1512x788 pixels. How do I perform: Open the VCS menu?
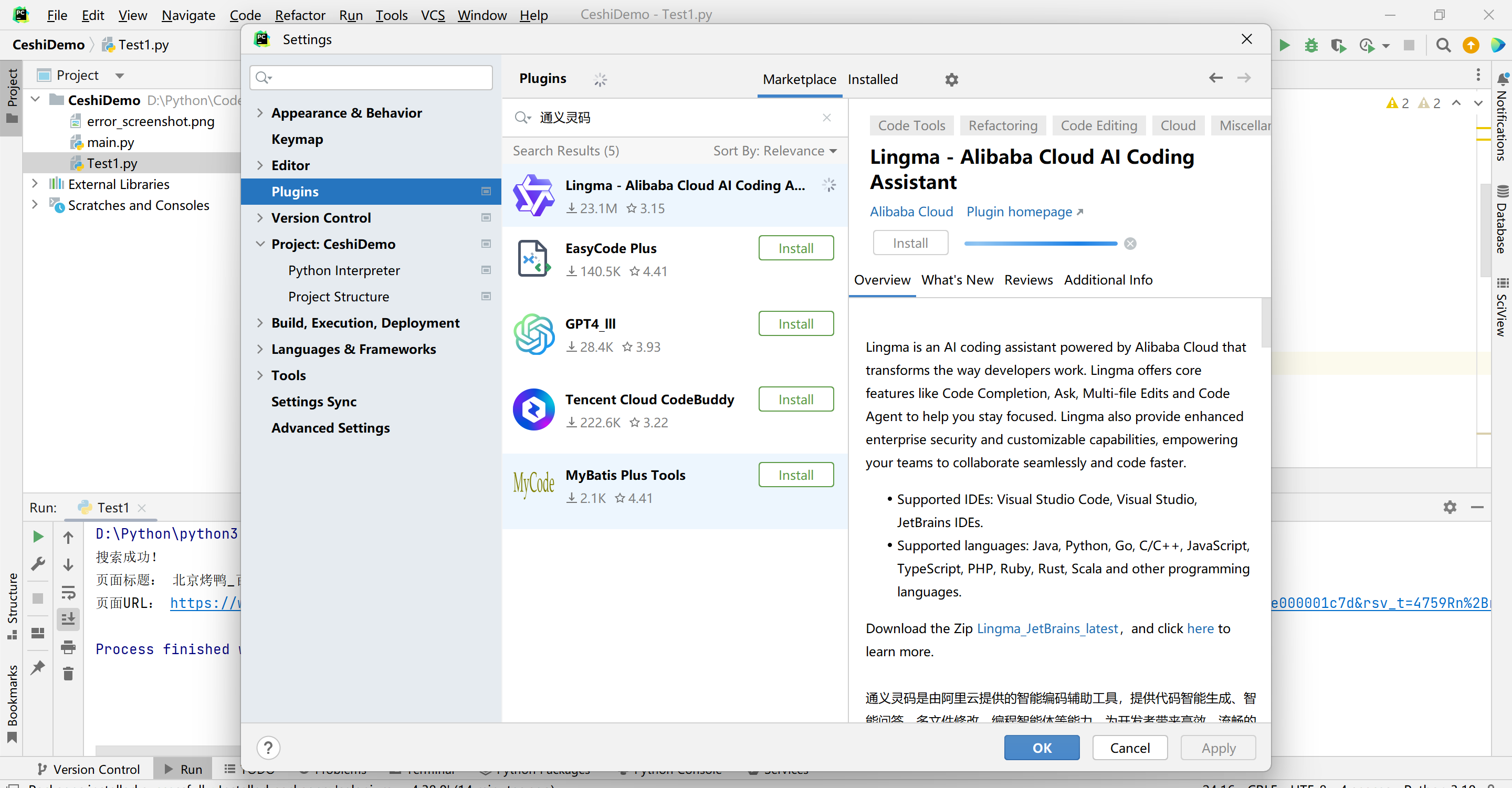point(433,15)
